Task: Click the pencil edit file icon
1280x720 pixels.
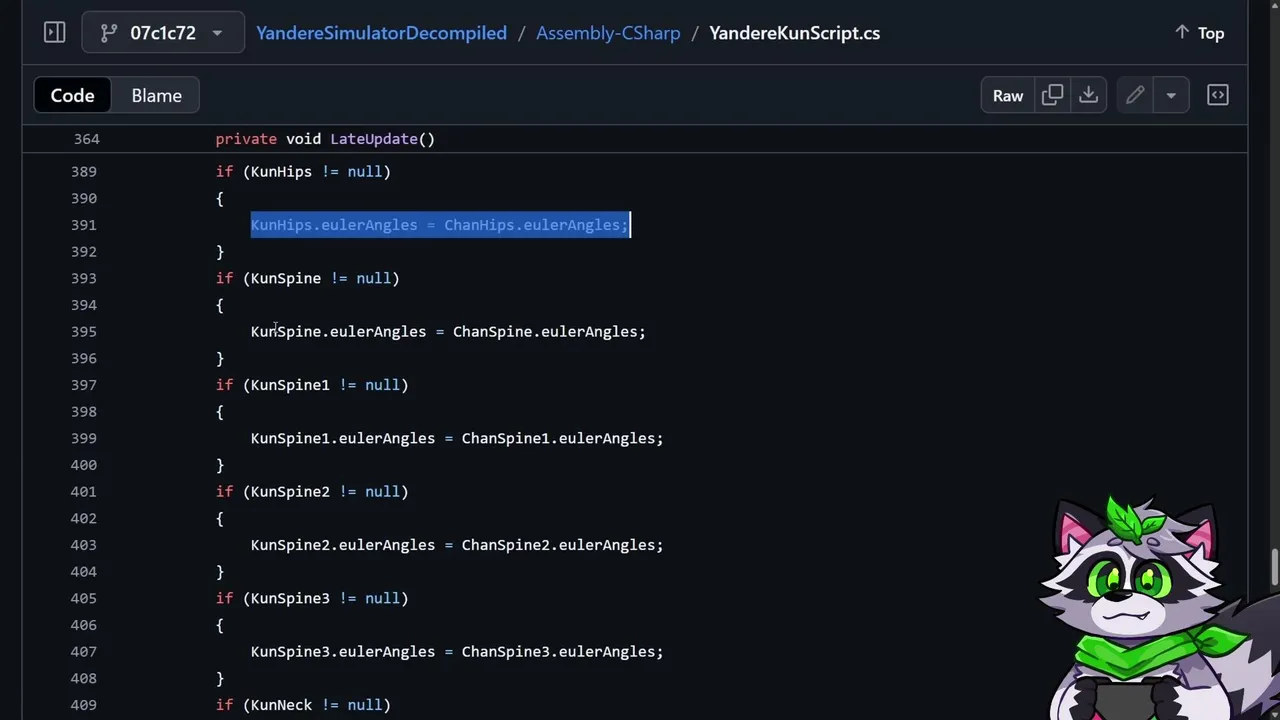Action: [1135, 96]
